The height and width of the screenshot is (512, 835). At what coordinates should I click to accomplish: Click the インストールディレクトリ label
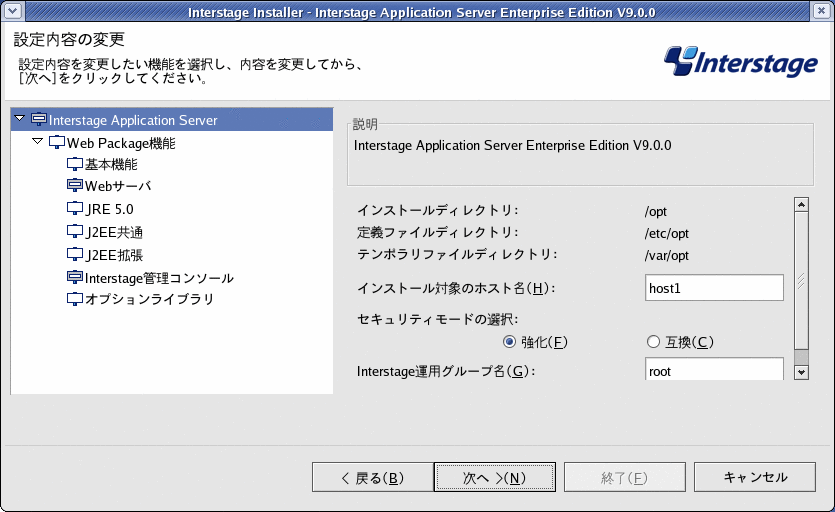(437, 210)
